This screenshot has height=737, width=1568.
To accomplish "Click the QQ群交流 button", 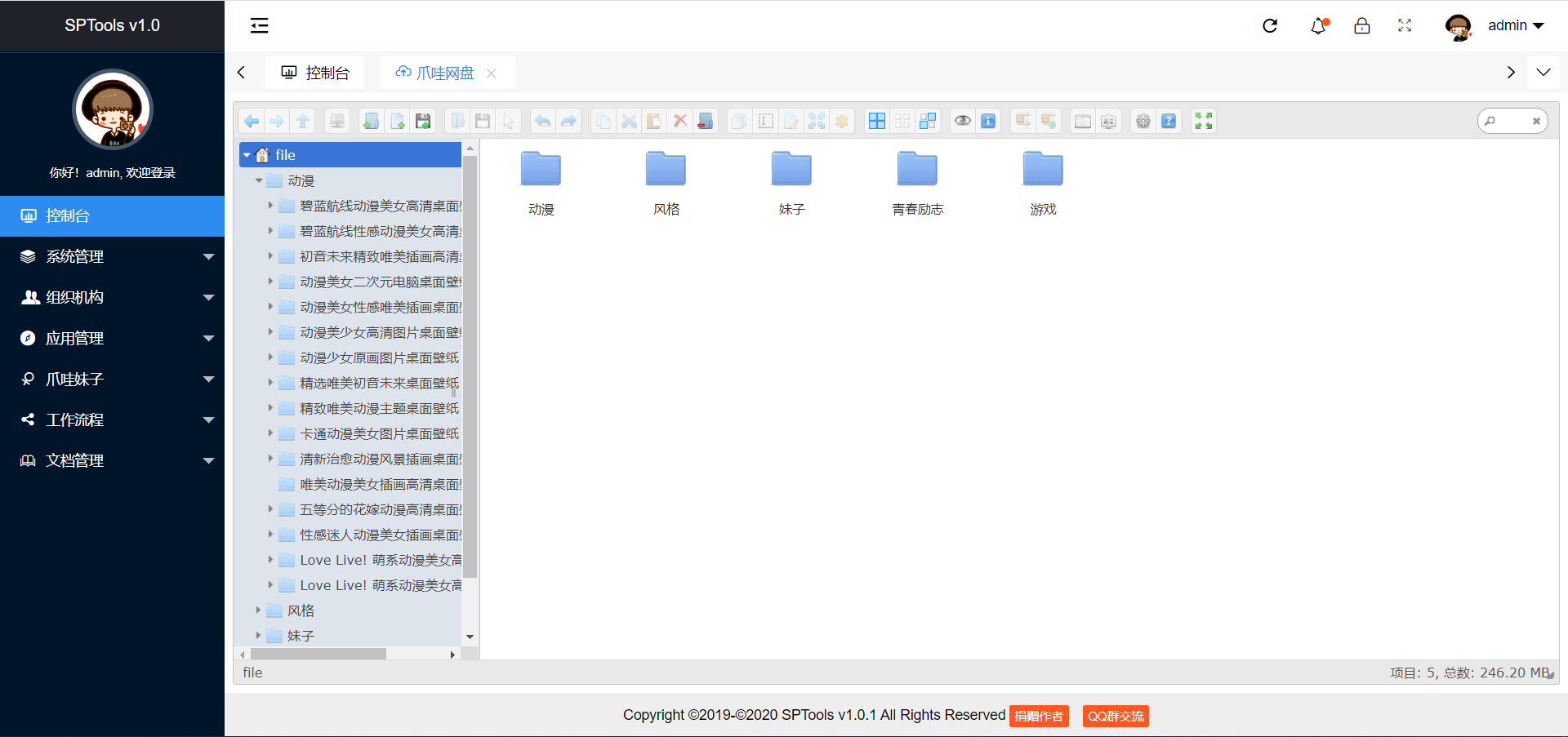I will [1116, 717].
